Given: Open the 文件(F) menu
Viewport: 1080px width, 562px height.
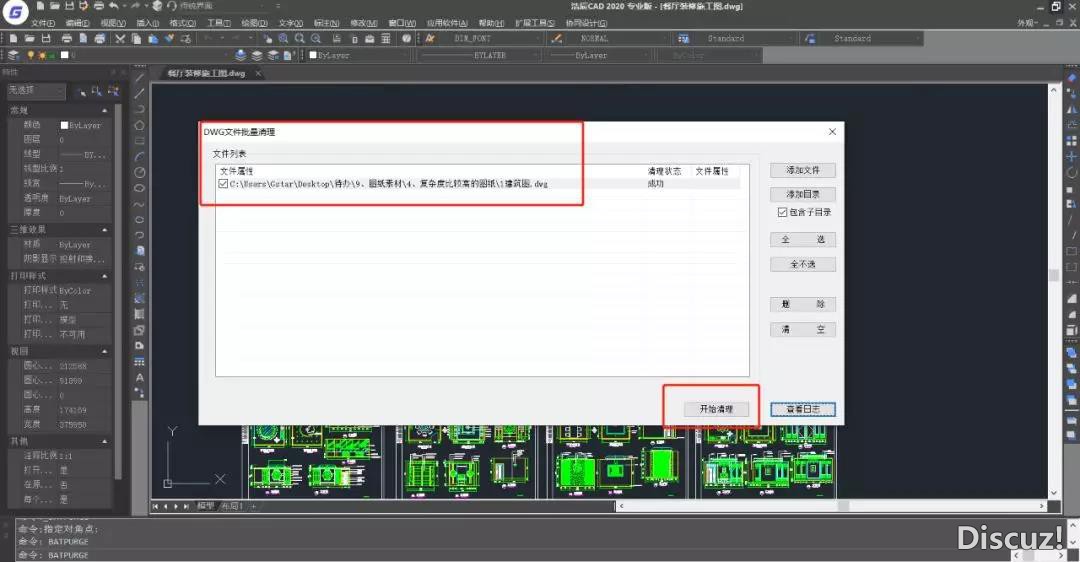Looking at the screenshot, I should click(43, 22).
